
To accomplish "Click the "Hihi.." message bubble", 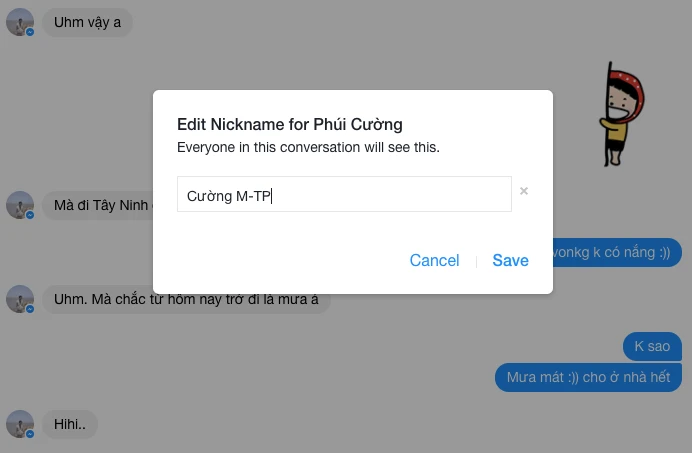I will pos(70,424).
